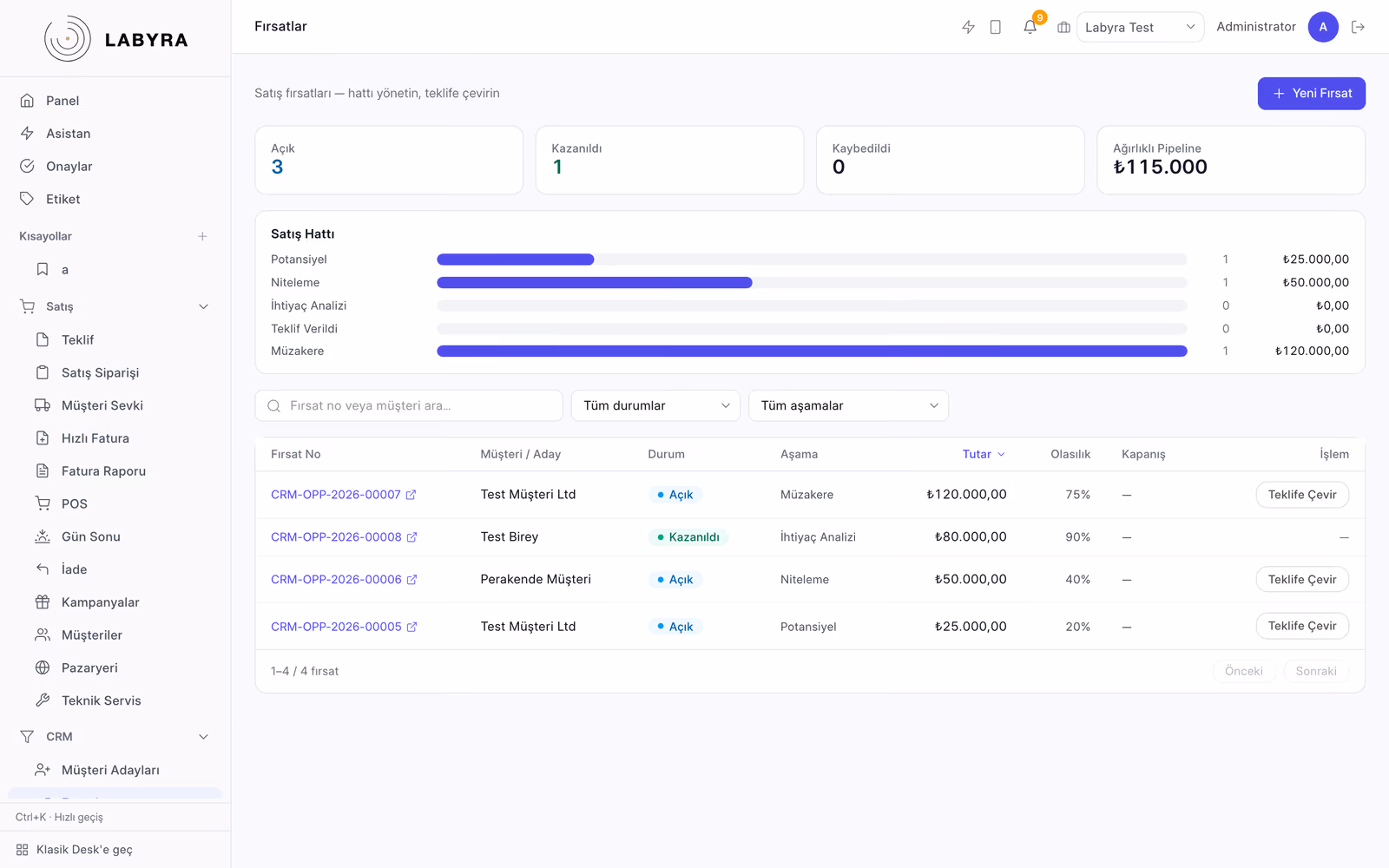Open notifications bell with badge 9
This screenshot has height=868, width=1389.
click(1030, 26)
